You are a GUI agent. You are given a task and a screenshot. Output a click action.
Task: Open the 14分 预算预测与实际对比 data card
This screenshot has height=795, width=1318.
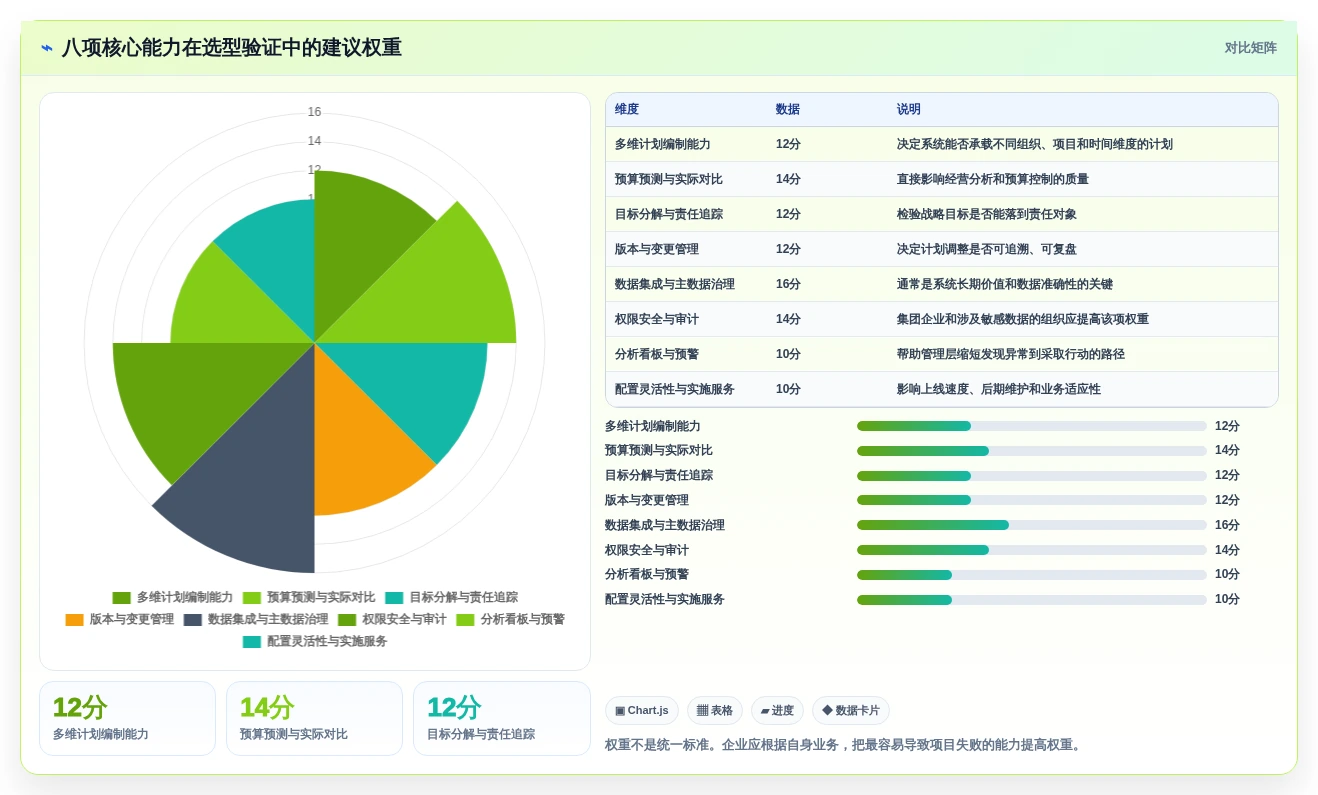(314, 718)
